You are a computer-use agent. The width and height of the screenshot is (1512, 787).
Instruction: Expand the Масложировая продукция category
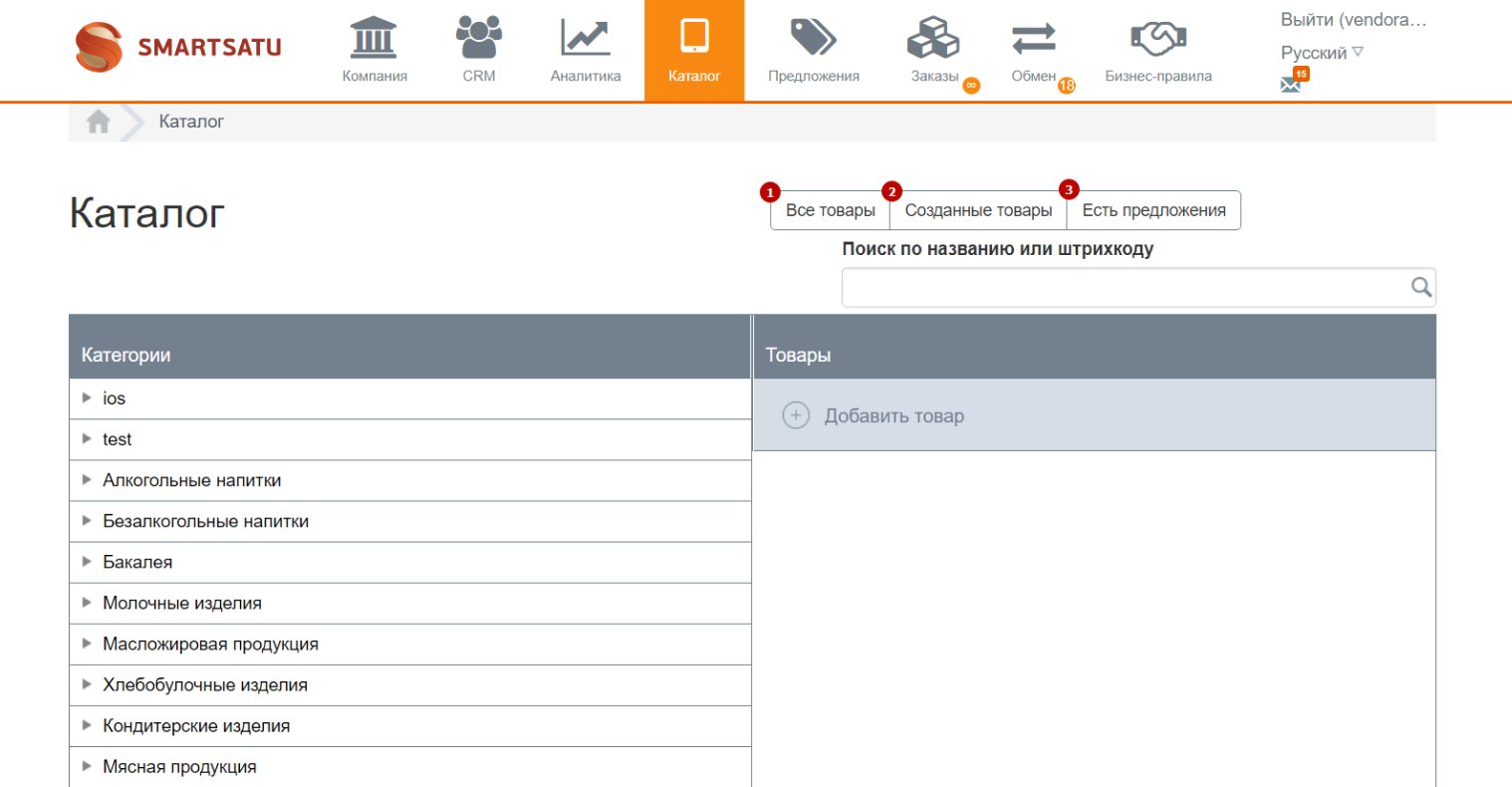87,643
